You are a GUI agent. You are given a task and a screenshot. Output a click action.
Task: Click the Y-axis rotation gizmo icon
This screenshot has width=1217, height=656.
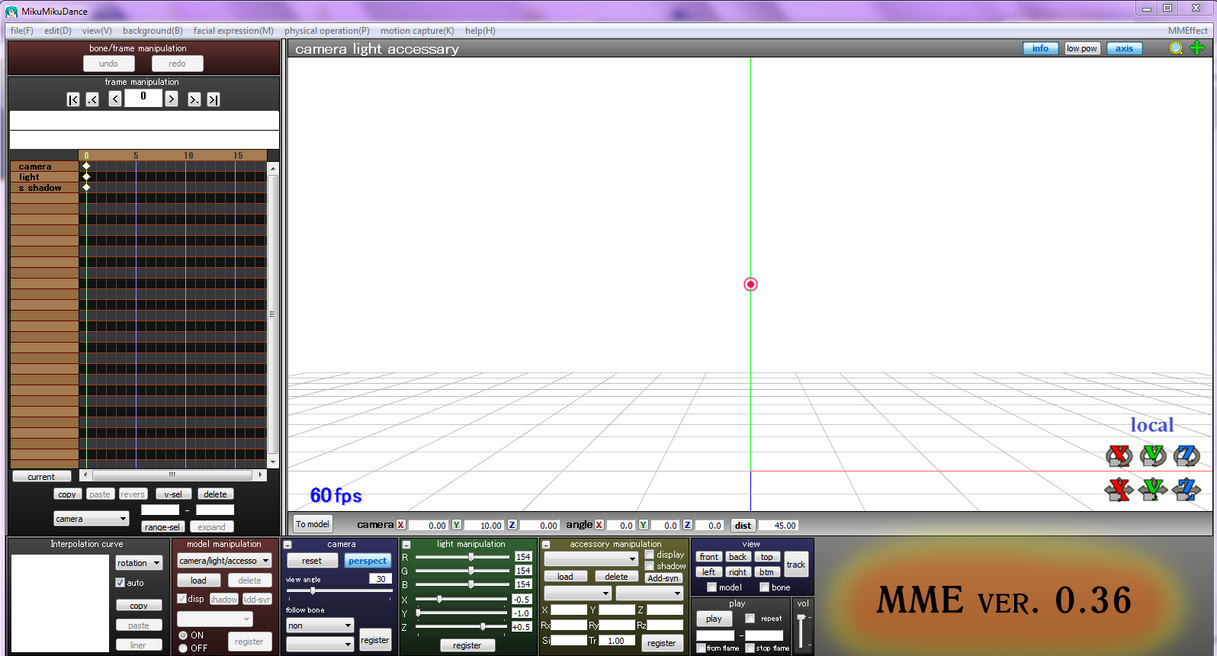tap(1153, 456)
